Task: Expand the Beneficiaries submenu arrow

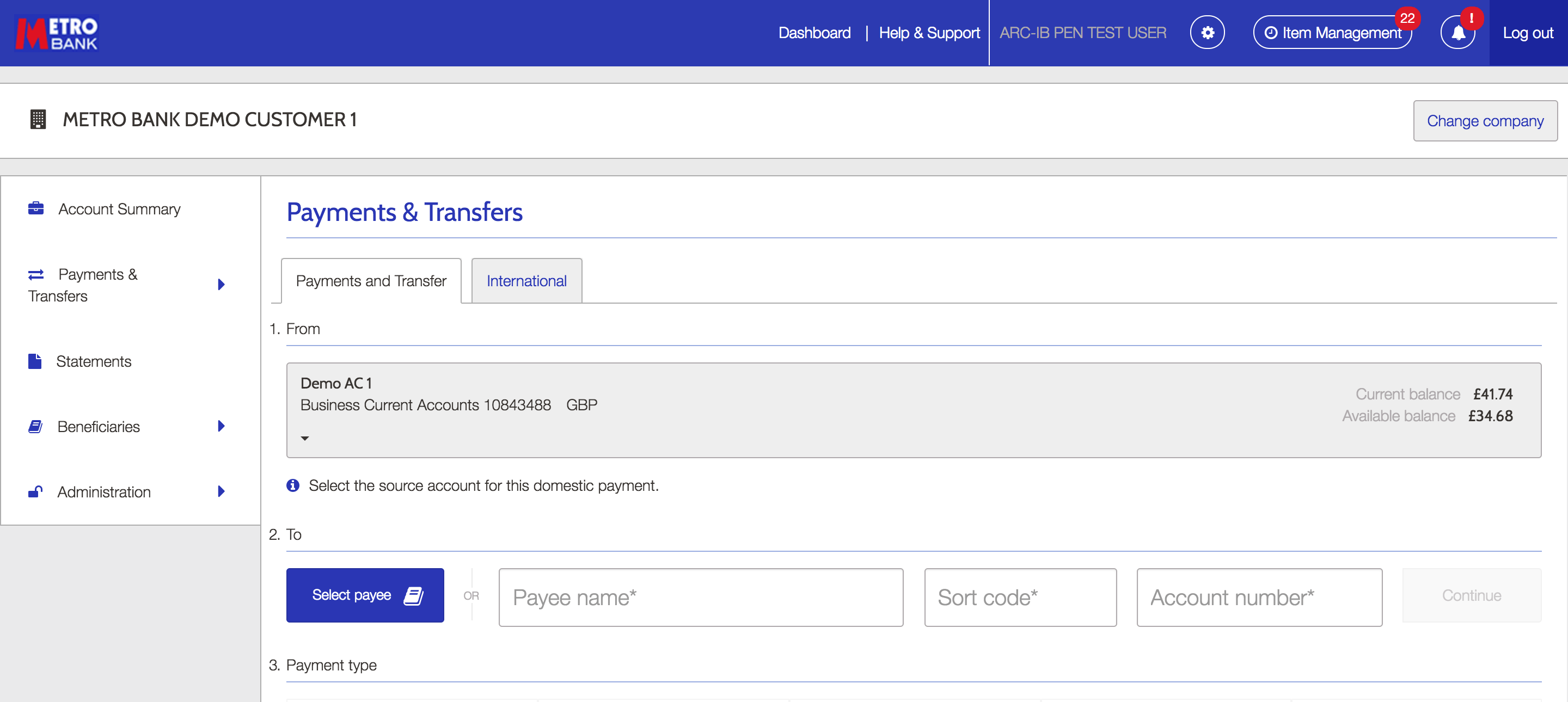Action: [222, 427]
